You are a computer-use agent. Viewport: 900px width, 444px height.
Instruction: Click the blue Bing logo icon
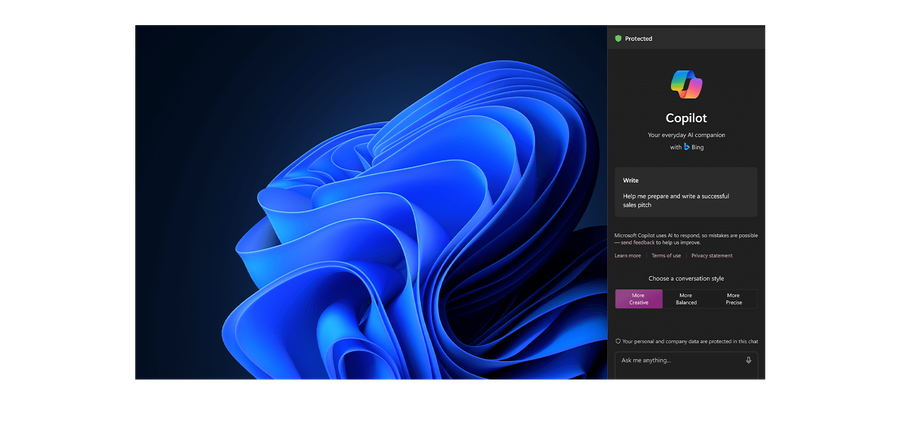[x=687, y=147]
